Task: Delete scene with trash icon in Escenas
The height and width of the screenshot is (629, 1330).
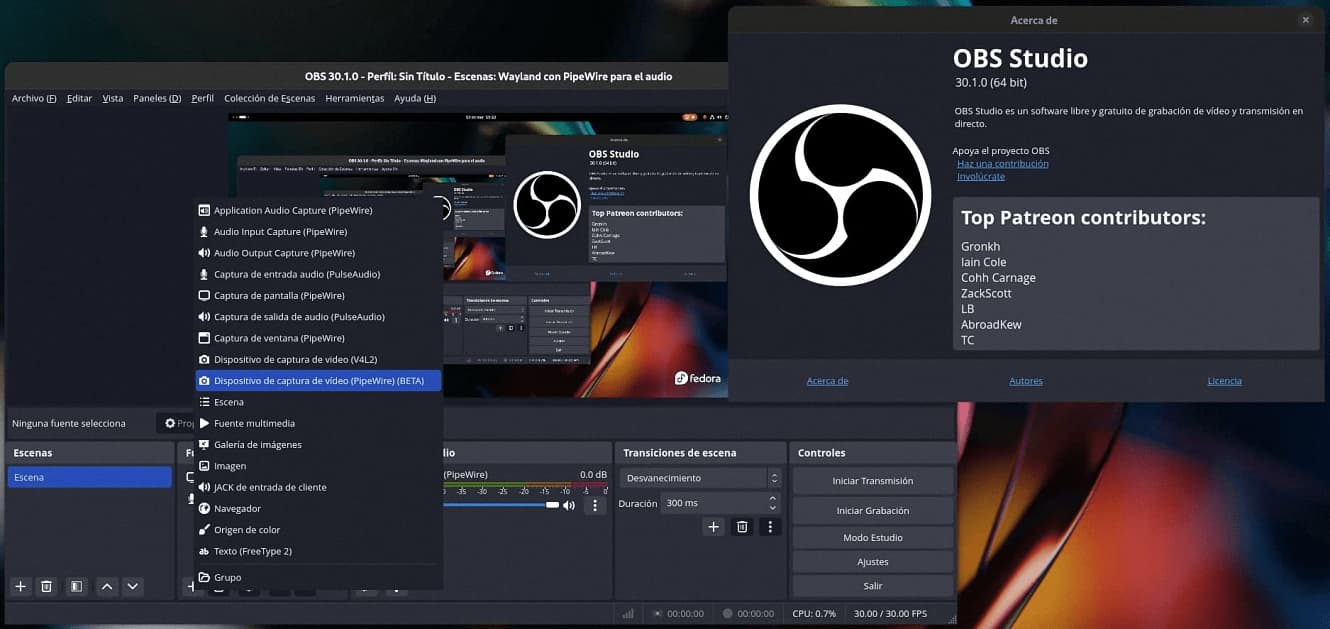Action: coord(46,586)
